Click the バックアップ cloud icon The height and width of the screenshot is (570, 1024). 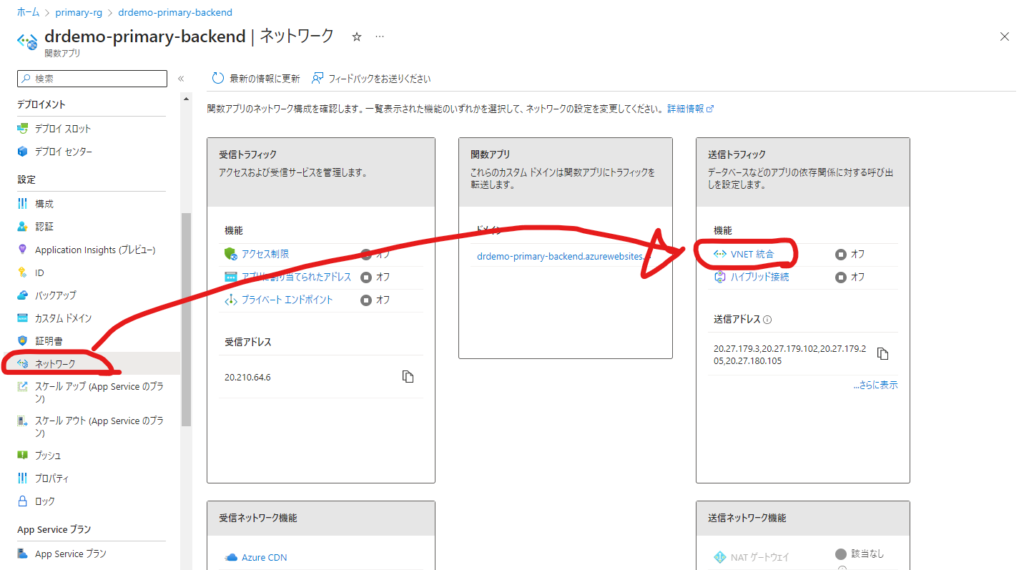(23, 295)
